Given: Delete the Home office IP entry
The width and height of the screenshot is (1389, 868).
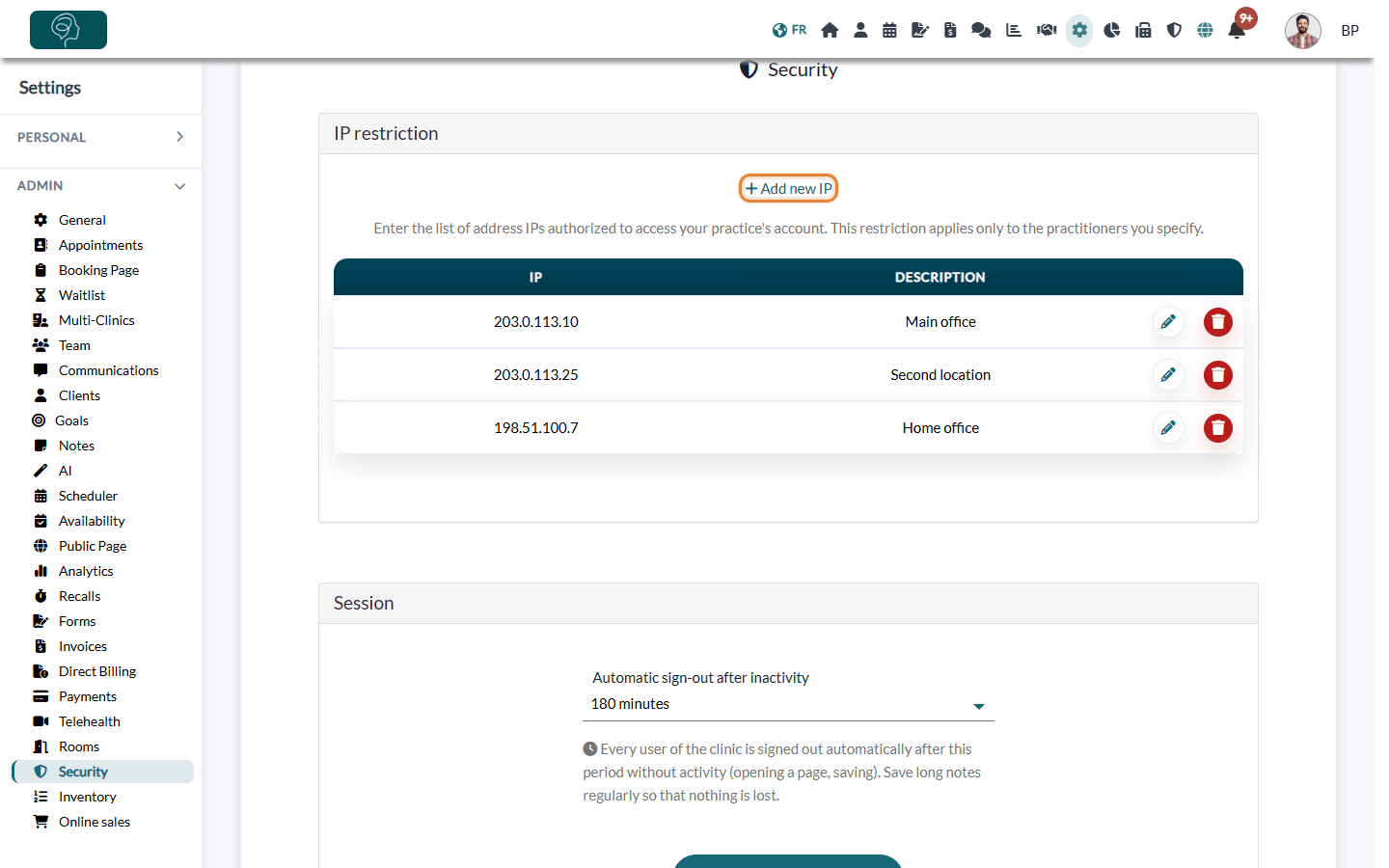Looking at the screenshot, I should [1218, 428].
